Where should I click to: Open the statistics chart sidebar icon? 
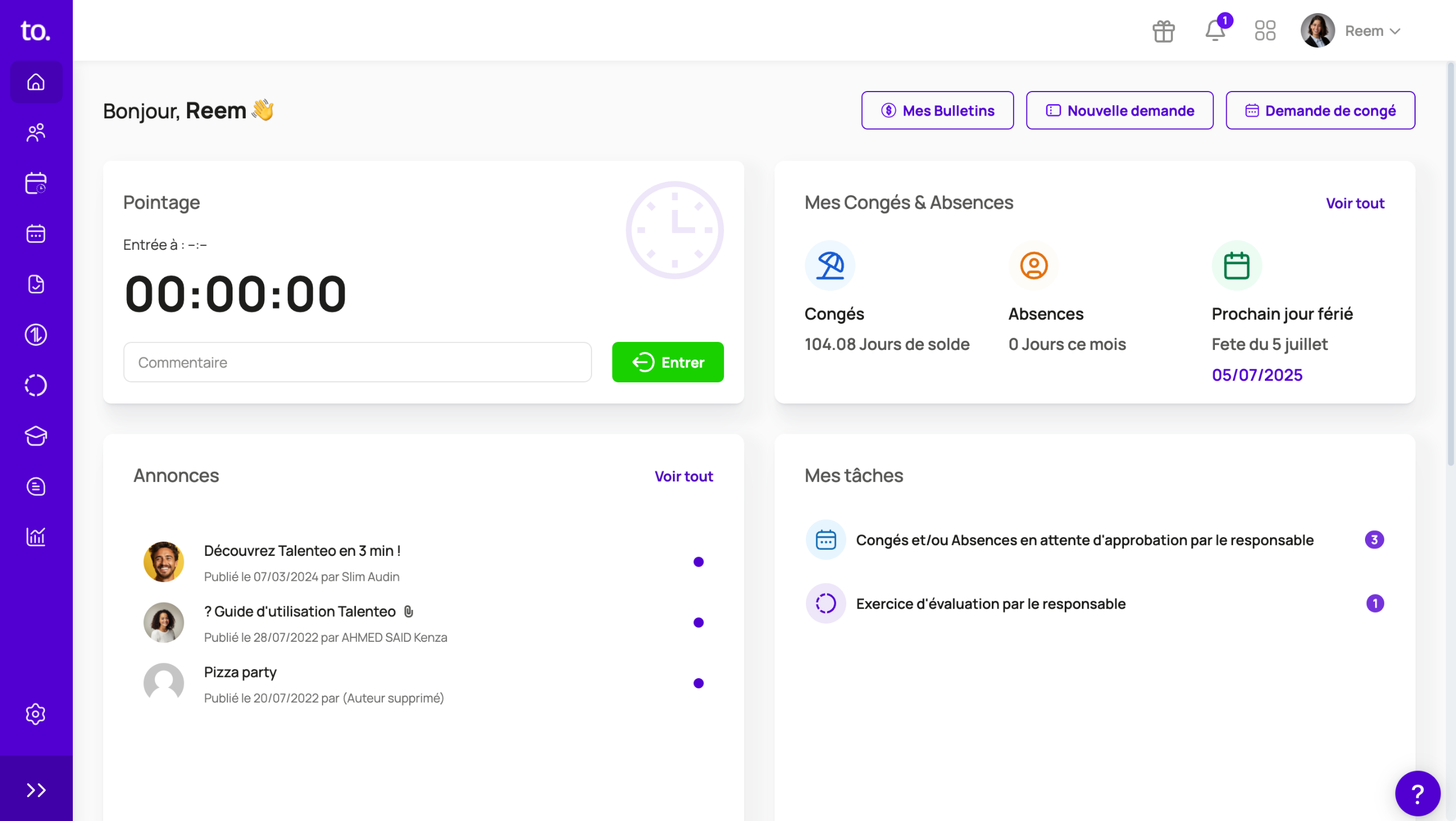(36, 537)
